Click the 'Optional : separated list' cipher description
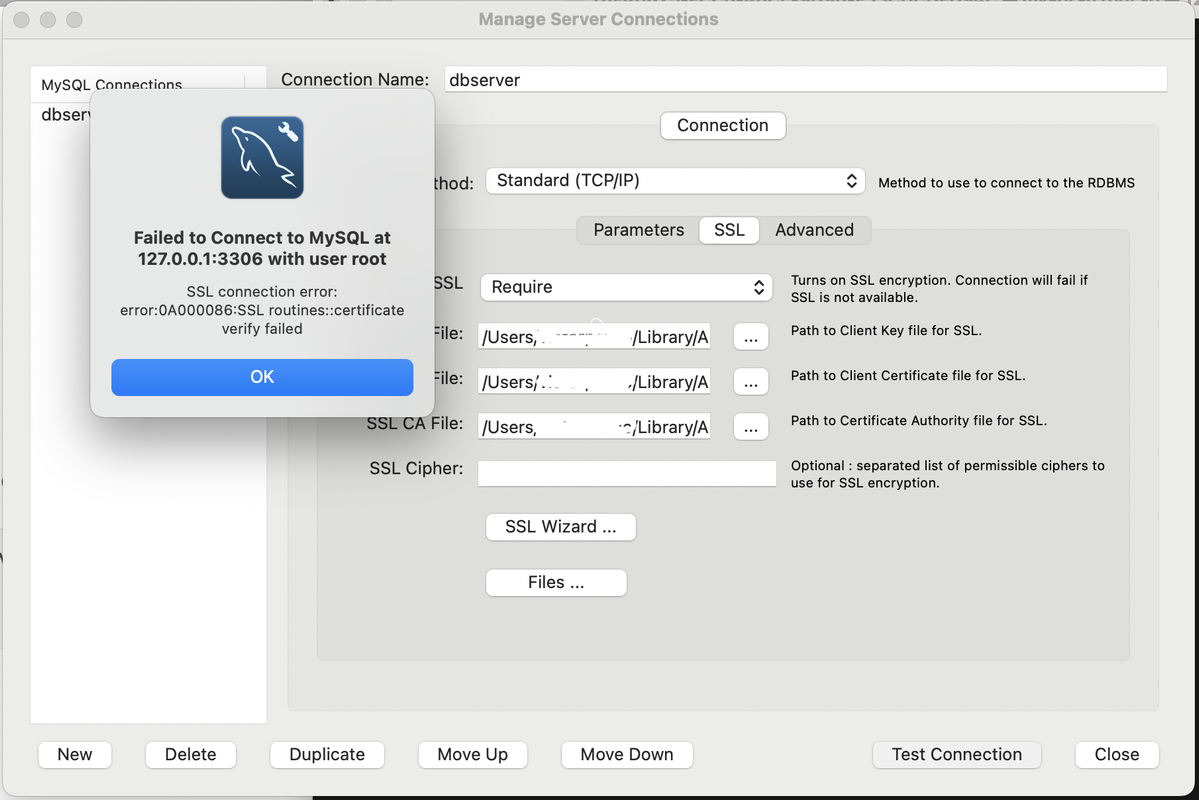This screenshot has width=1199, height=800. point(947,474)
